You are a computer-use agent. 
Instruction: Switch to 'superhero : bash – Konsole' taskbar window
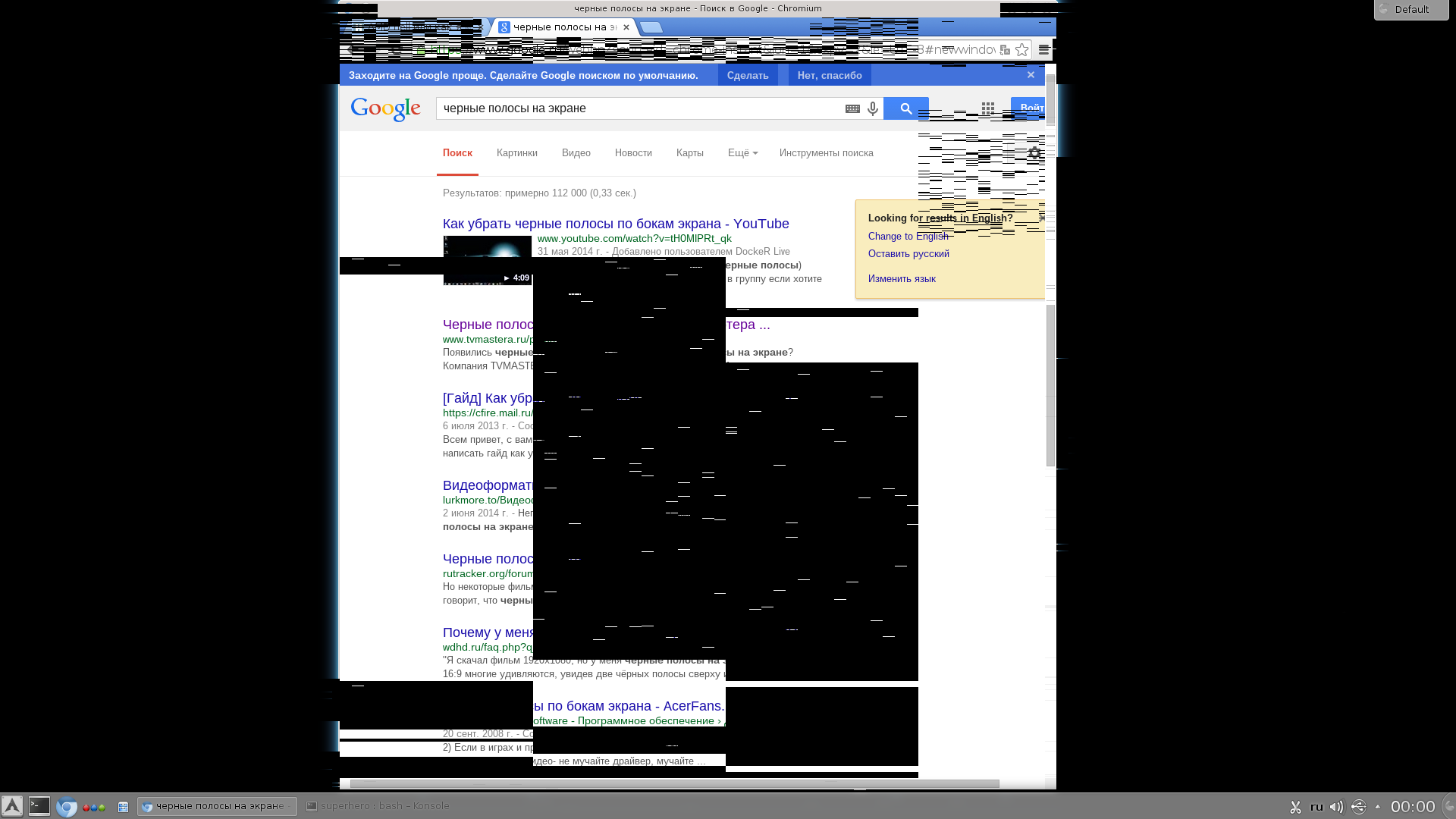point(377,806)
